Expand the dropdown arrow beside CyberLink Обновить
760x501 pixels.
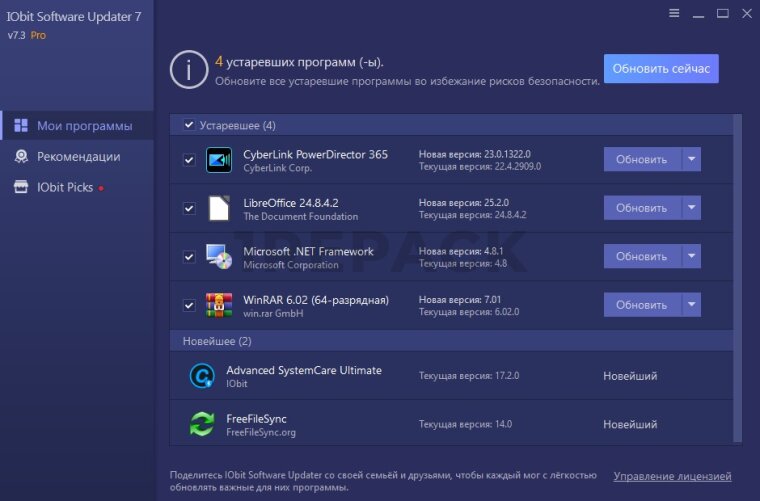click(691, 160)
